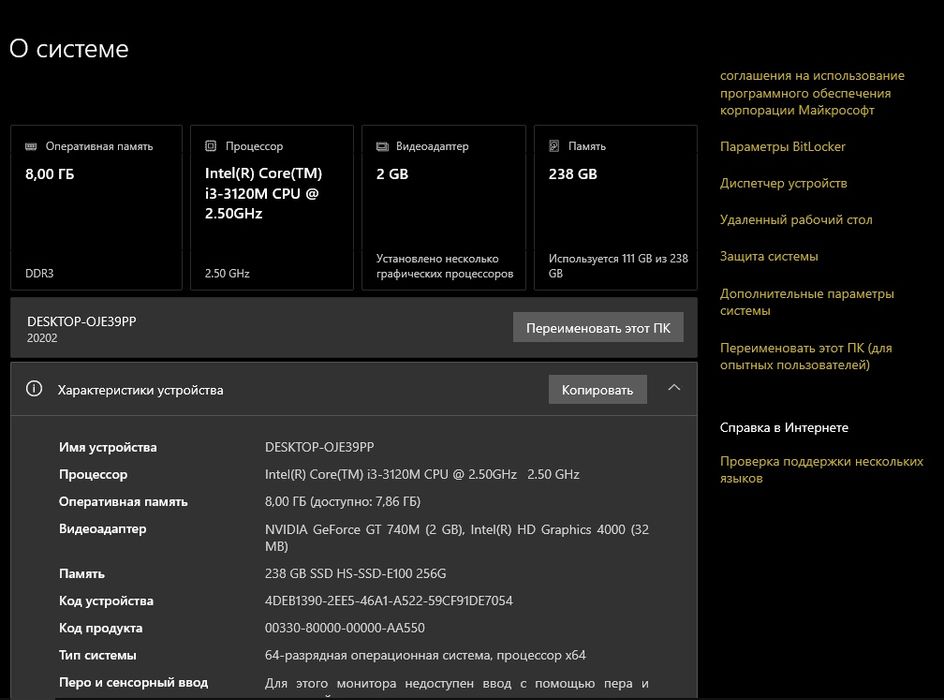Open Удаленный рабочий стол link
The image size is (944, 700).
pyautogui.click(x=796, y=220)
